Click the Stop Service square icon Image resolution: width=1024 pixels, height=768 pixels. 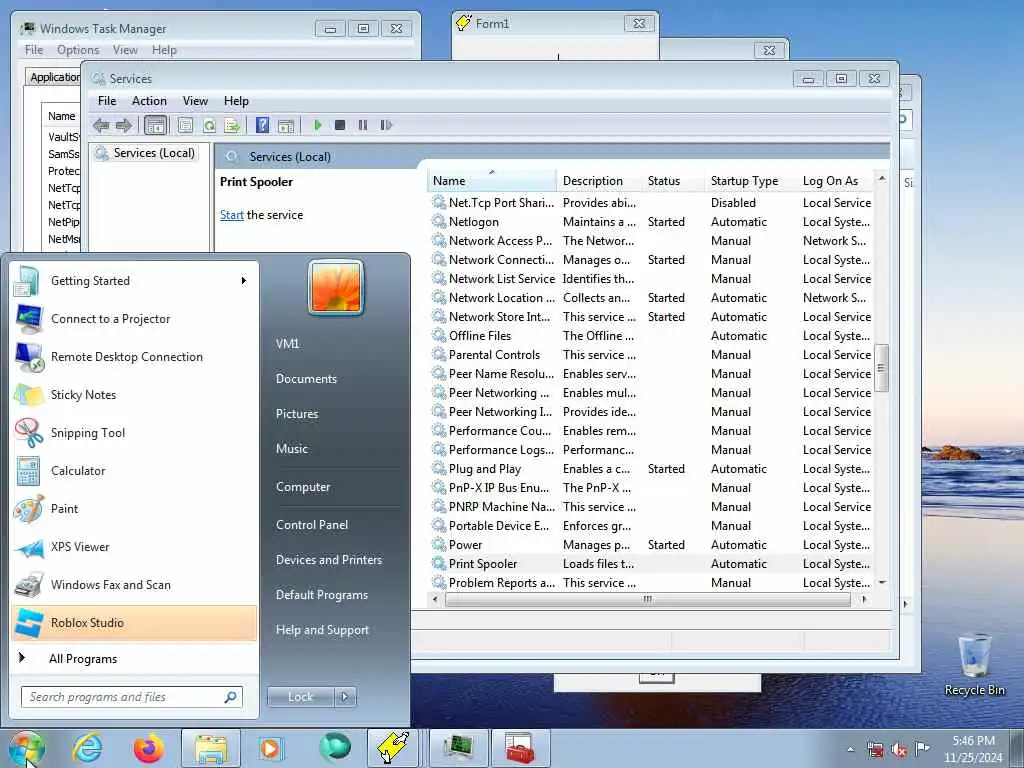(340, 125)
